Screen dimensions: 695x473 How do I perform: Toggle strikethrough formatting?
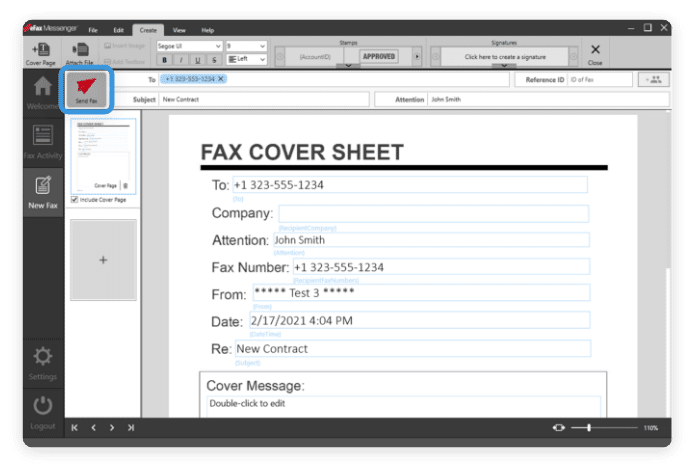[215, 59]
